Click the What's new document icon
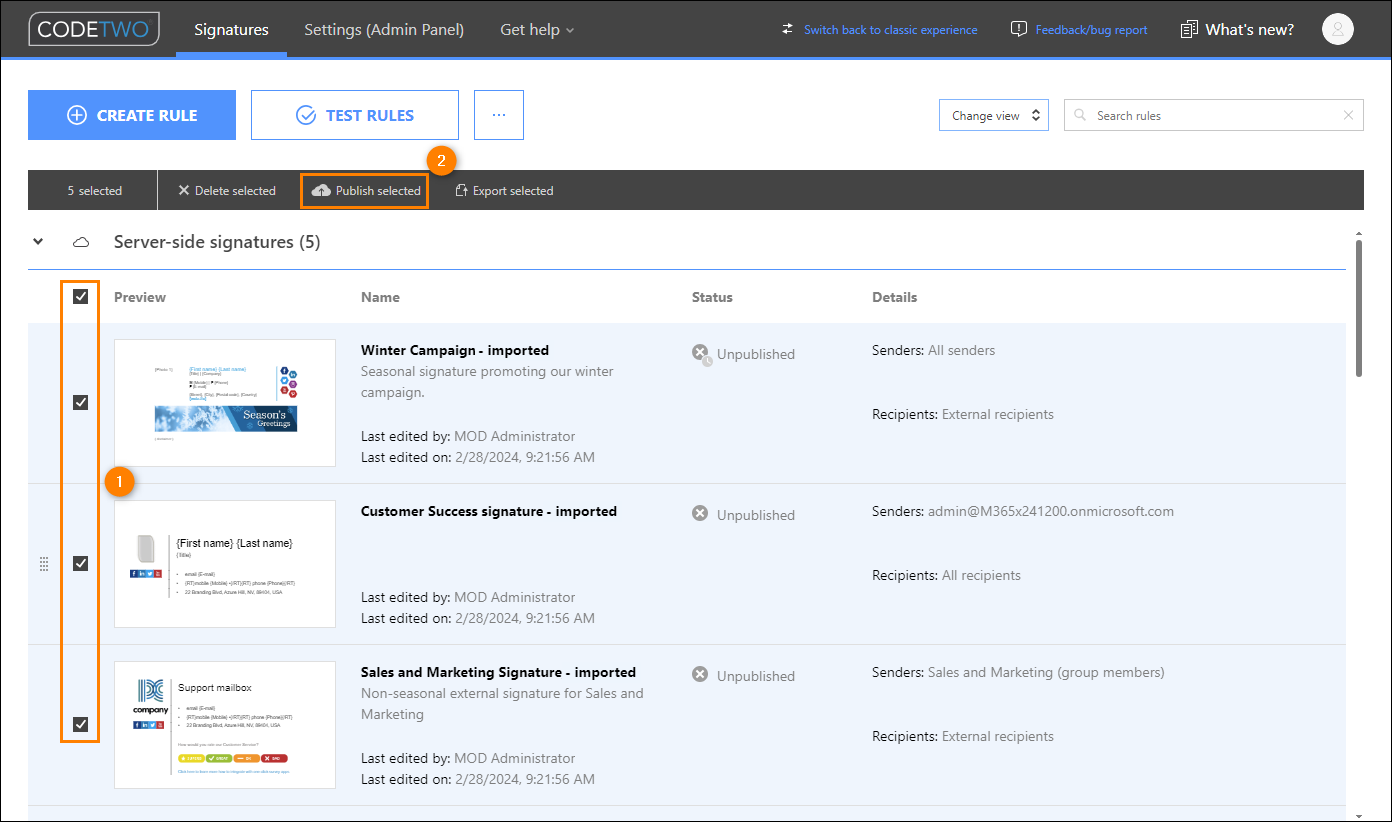 1189,30
